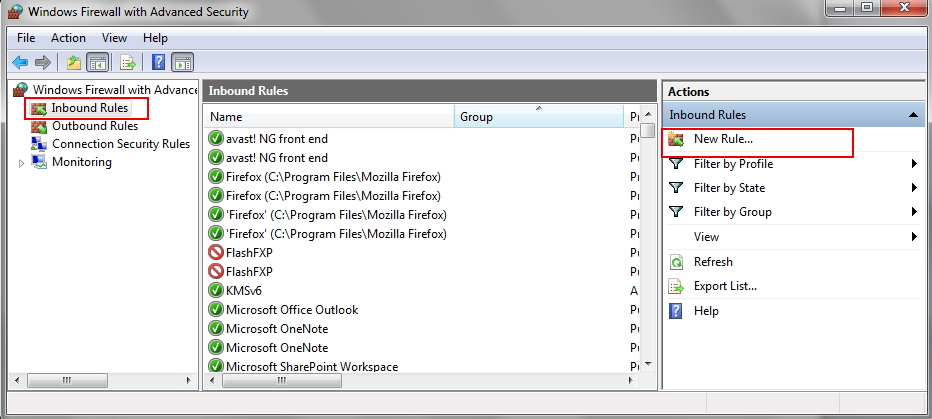Viewport: 932px width, 419px height.
Task: Sort by the Name column header
Action: [330, 117]
